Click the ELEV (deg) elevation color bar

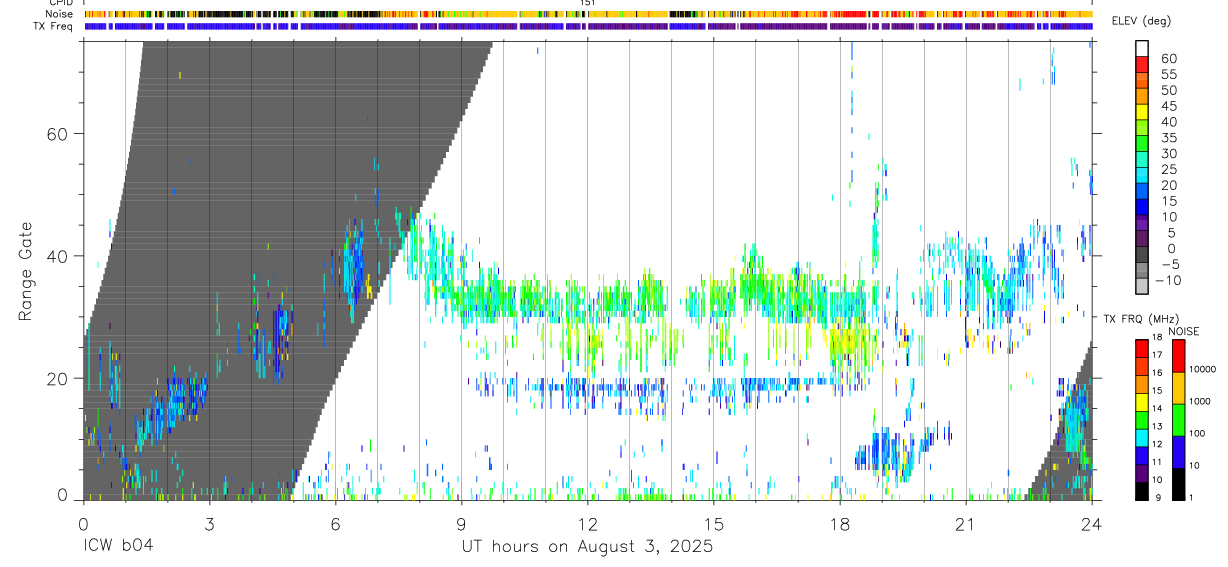pyautogui.click(x=1142, y=168)
